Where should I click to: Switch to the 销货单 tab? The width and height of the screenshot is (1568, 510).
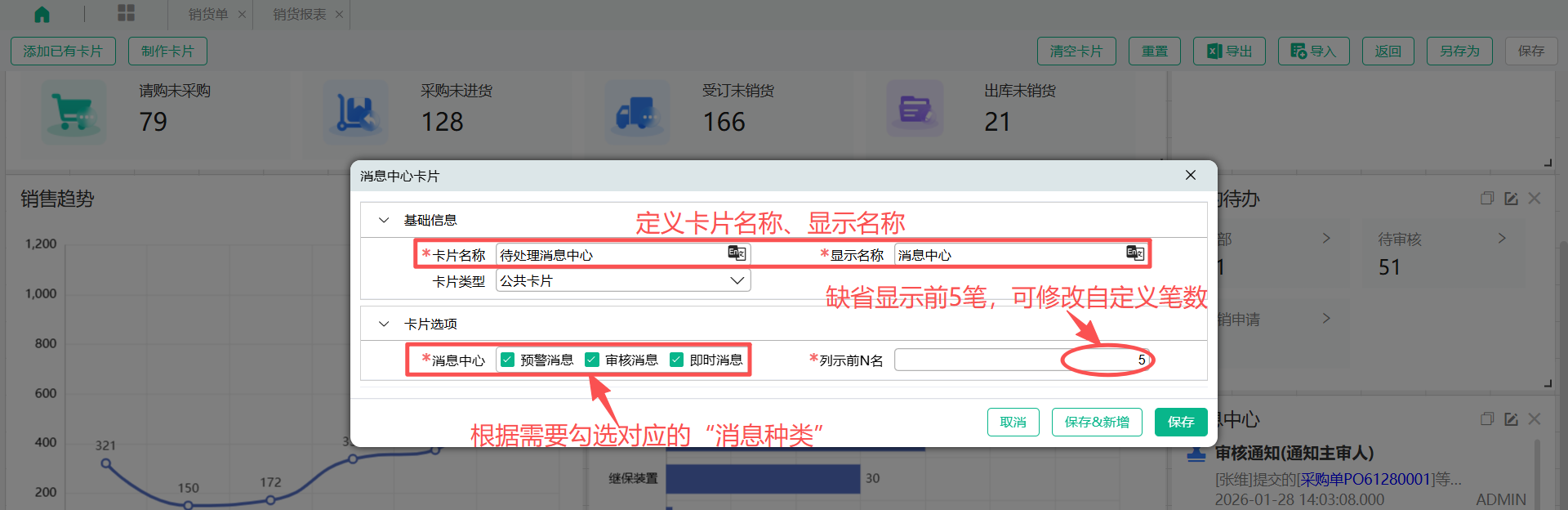pyautogui.click(x=207, y=14)
